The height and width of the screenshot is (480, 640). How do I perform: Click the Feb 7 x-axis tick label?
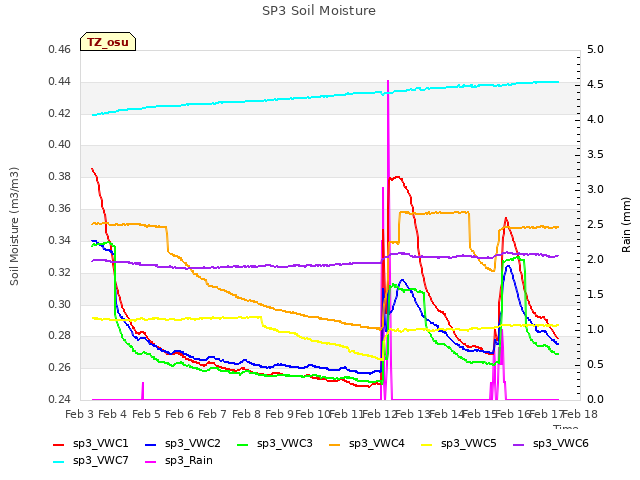point(213,415)
